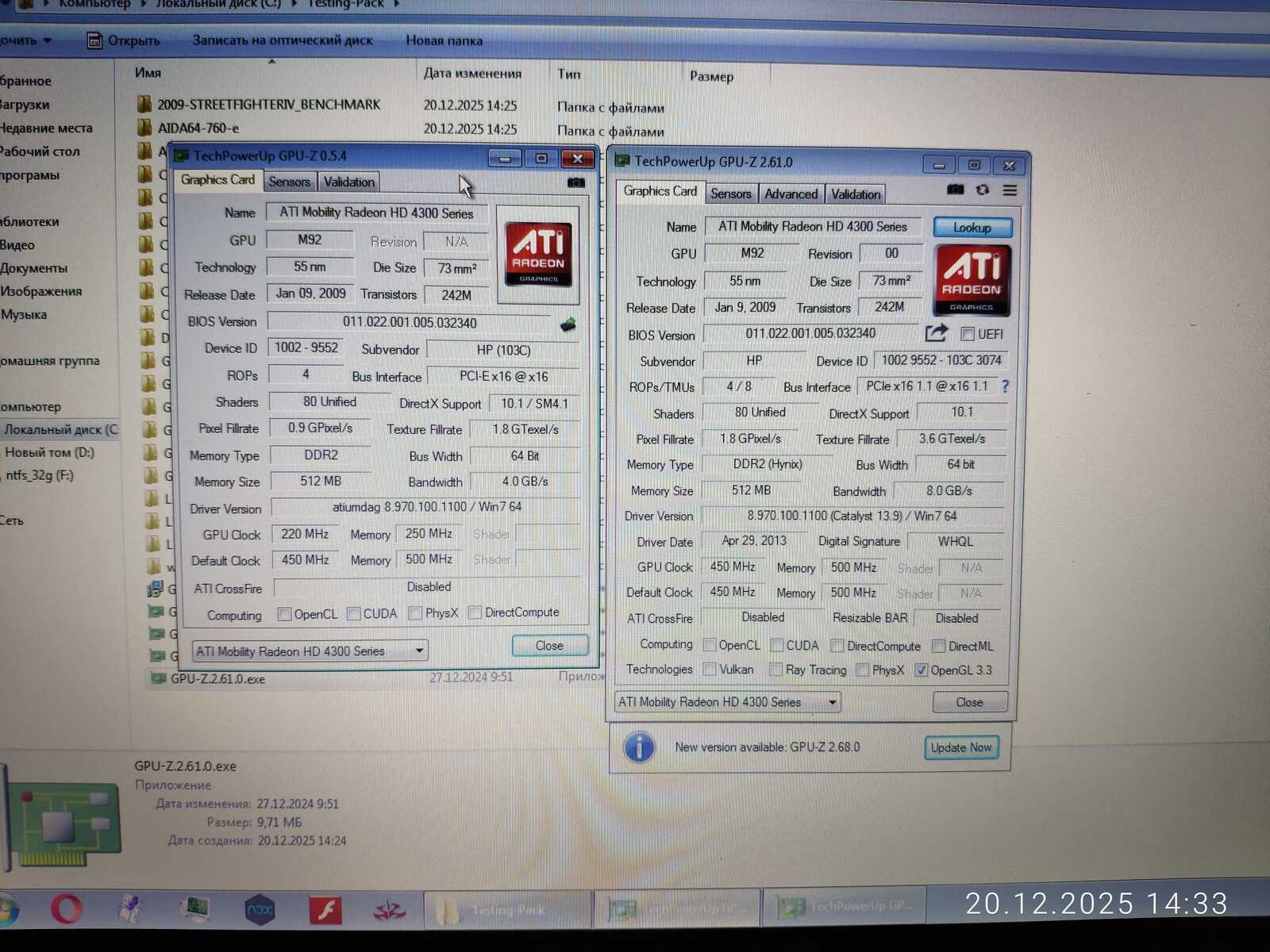
Task: Launch the Flash icon on the taskbar
Action: tap(325, 910)
